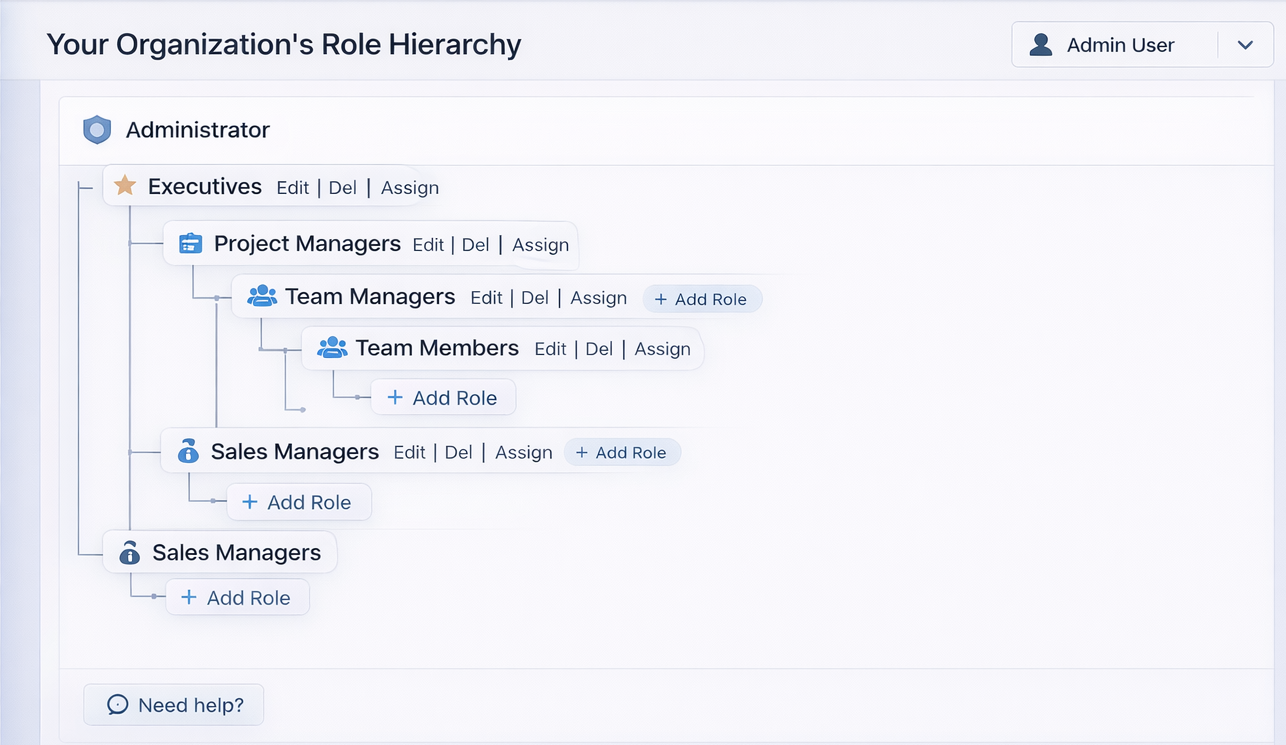Open the Admin User dropdown chevron

(1245, 45)
